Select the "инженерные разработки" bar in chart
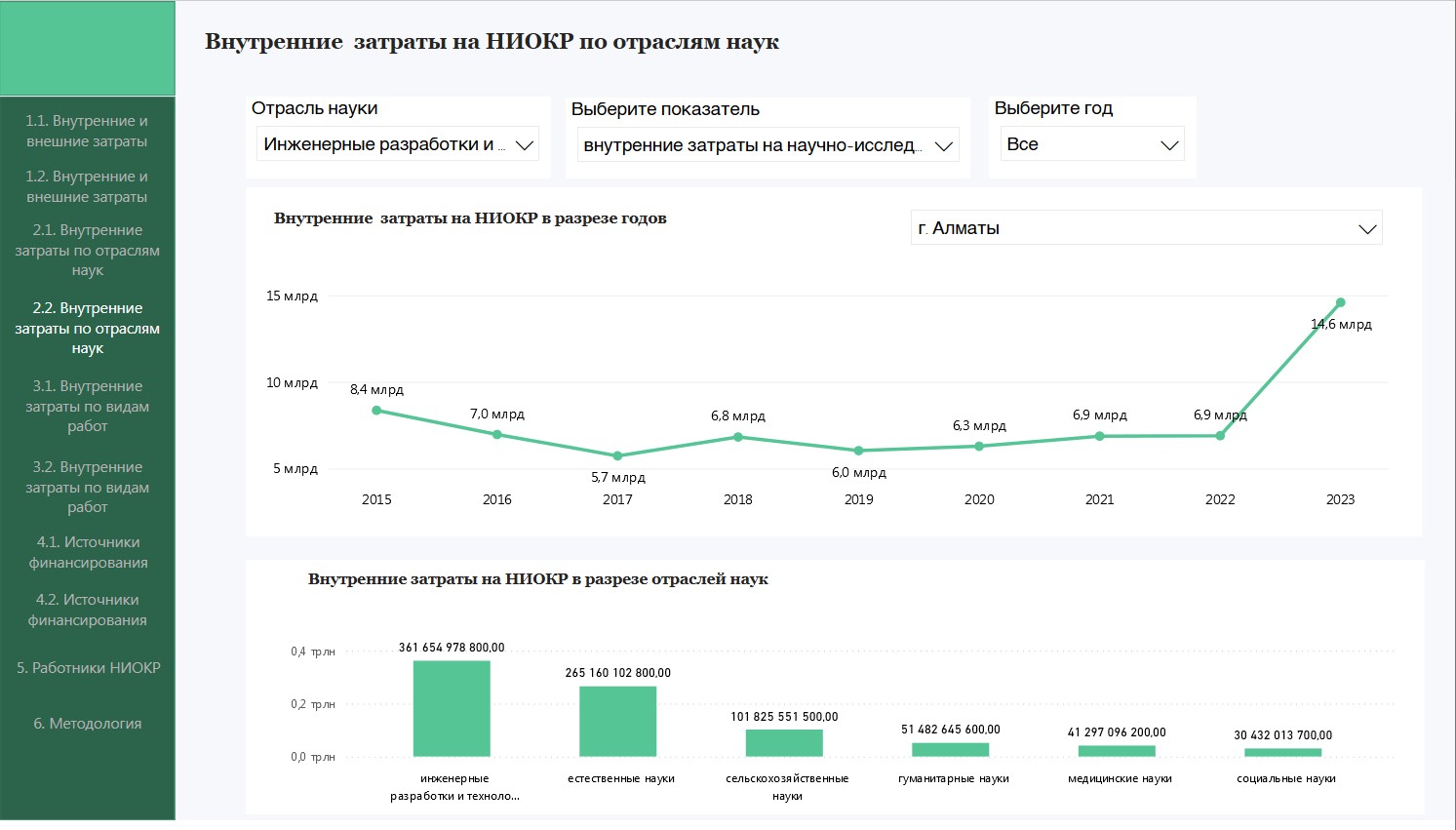This screenshot has width=1456, height=830. tap(452, 709)
